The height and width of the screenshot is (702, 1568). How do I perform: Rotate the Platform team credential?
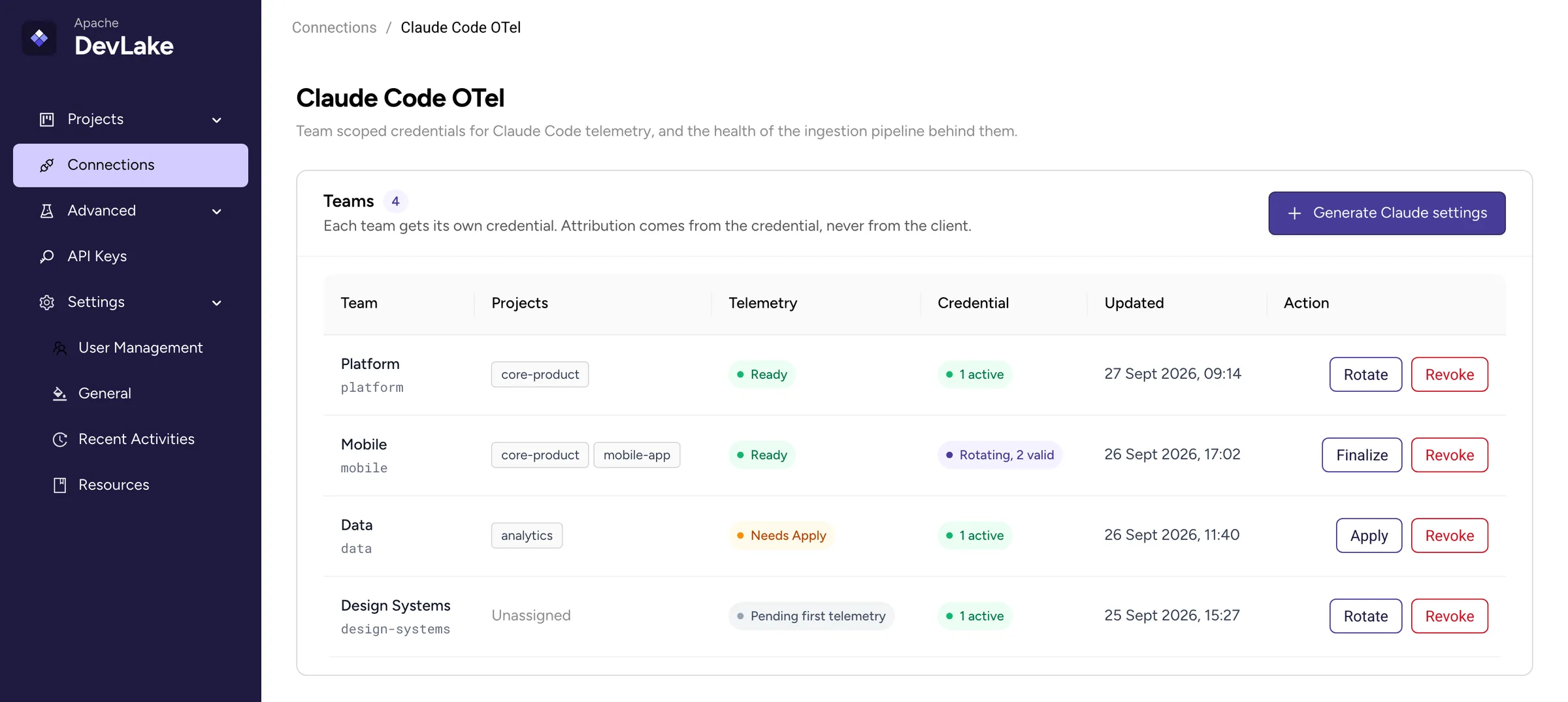pyautogui.click(x=1365, y=374)
